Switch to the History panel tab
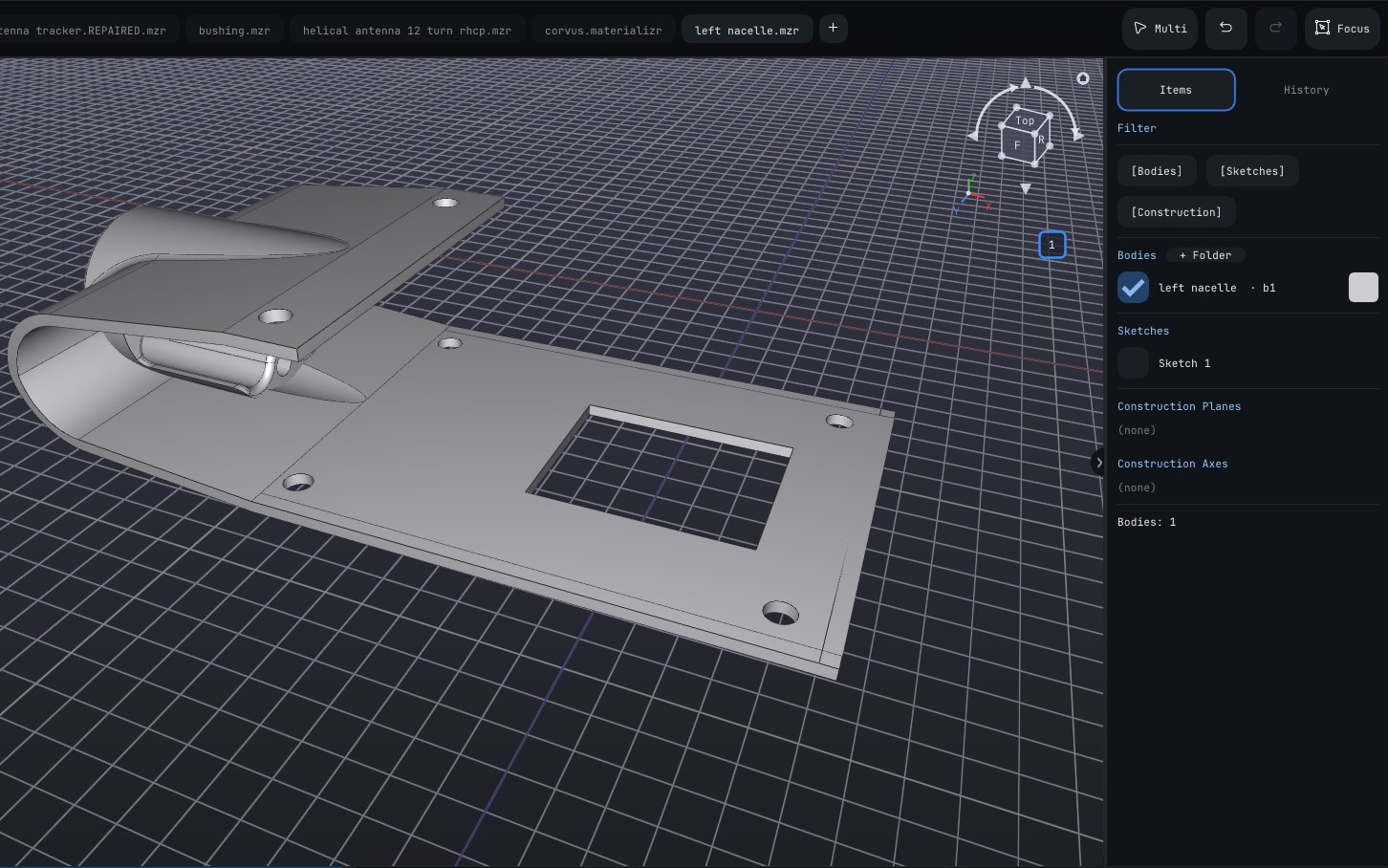1388x868 pixels. point(1306,90)
